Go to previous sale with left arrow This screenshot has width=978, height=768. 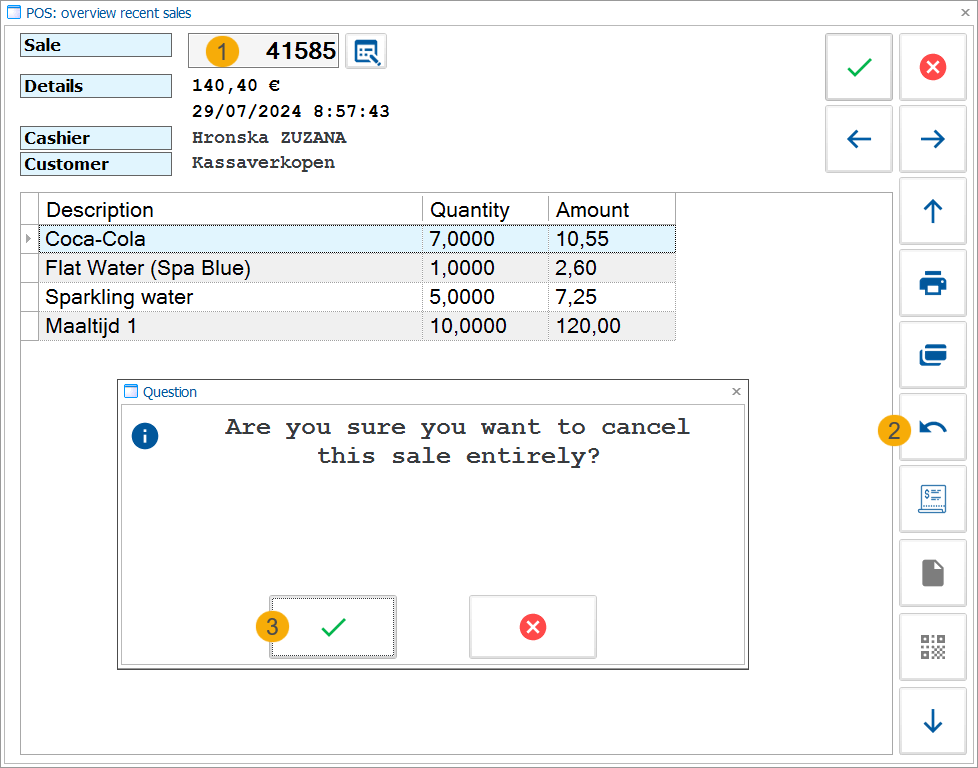click(858, 140)
